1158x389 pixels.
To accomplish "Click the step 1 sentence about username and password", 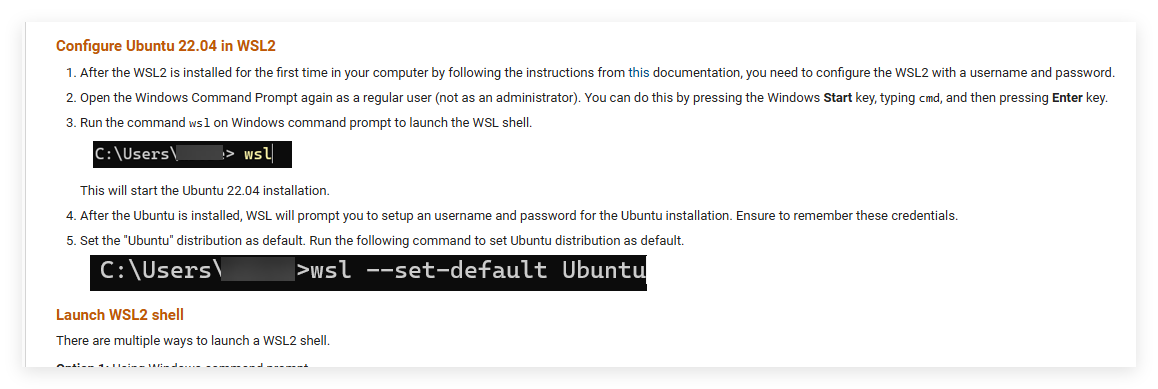I will (x=597, y=73).
